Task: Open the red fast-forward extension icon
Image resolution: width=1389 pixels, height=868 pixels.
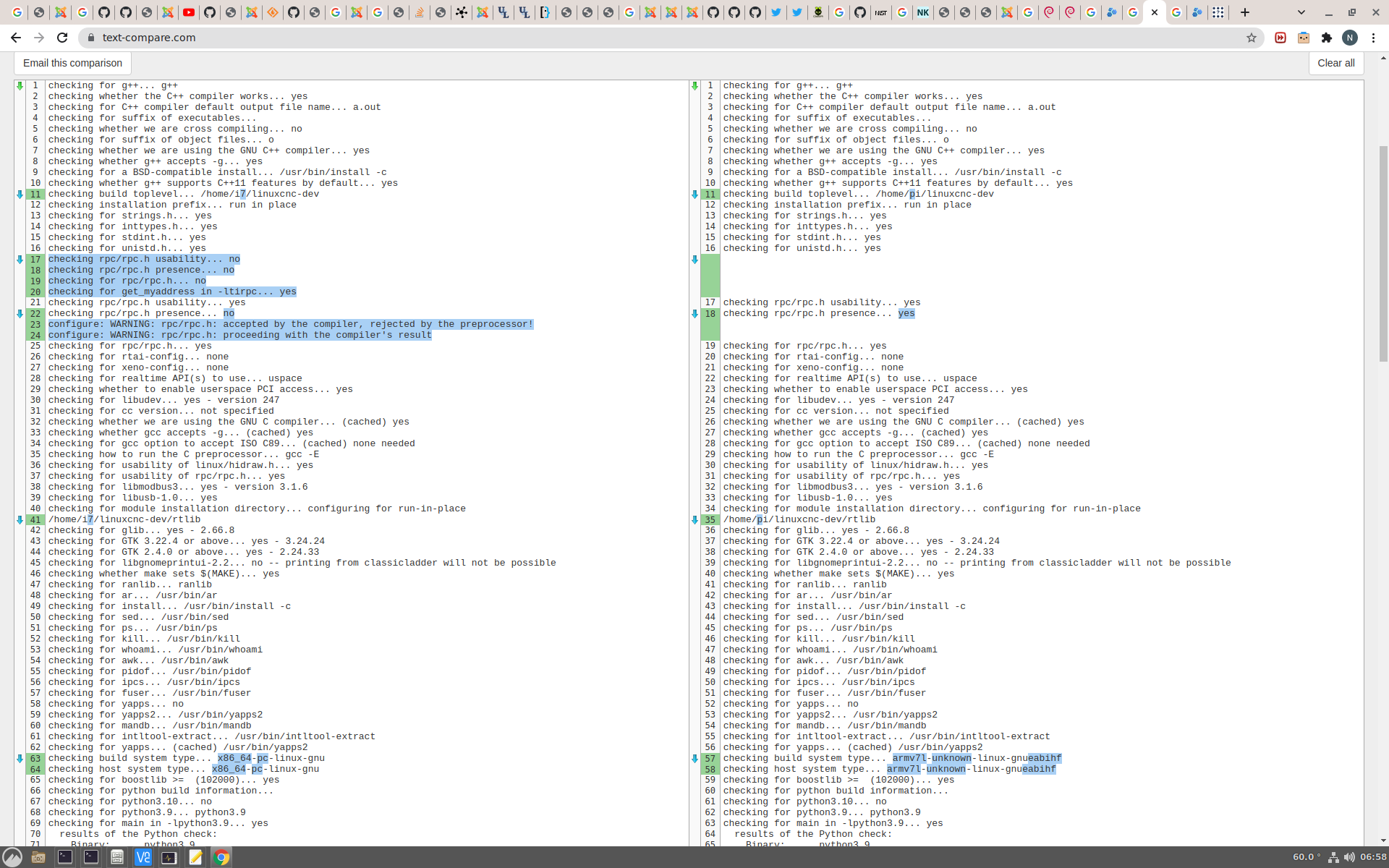Action: [1280, 38]
